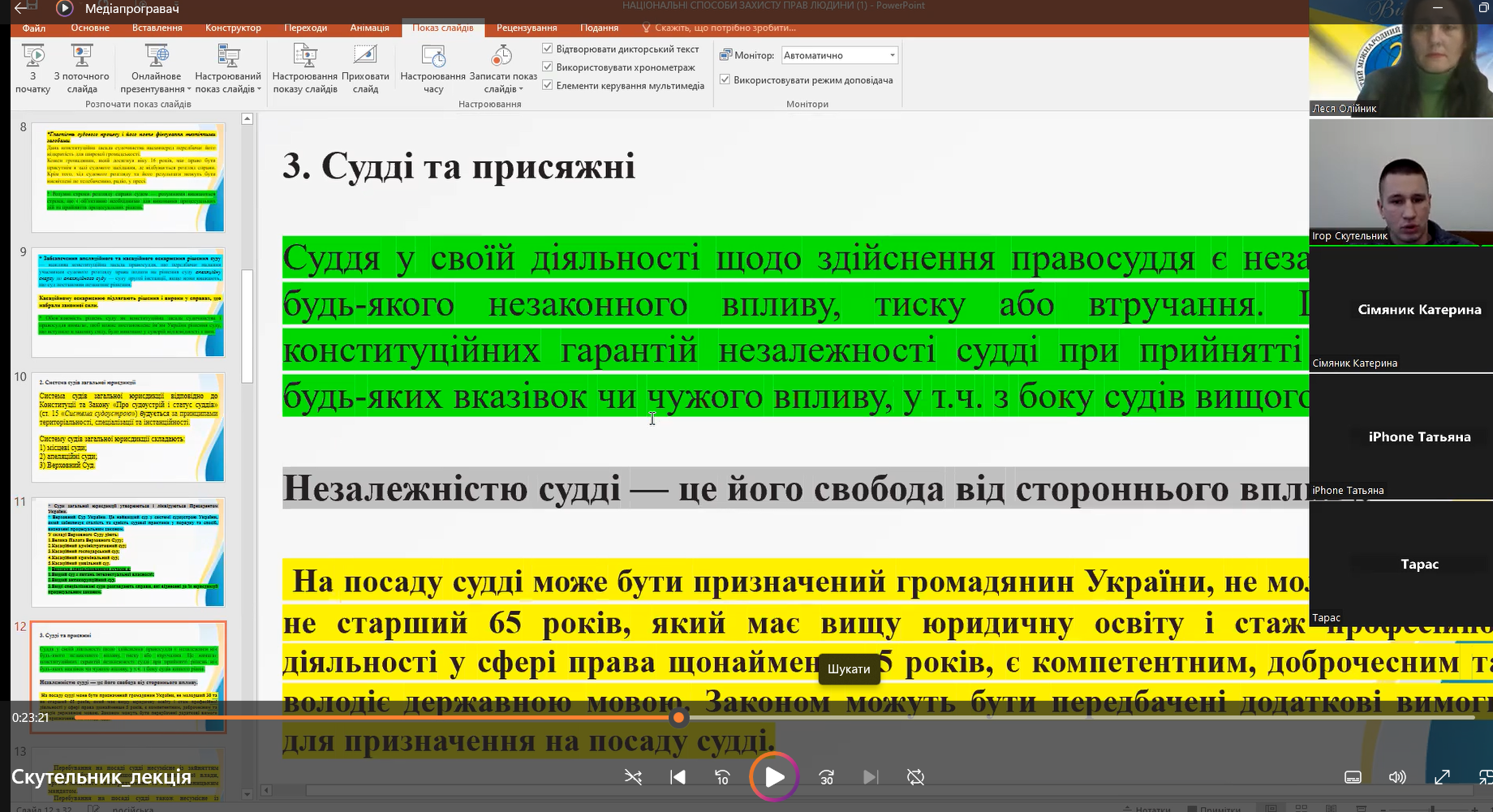1493x812 pixels.
Task: Enter full screen with the expand icon
Action: 1442,777
